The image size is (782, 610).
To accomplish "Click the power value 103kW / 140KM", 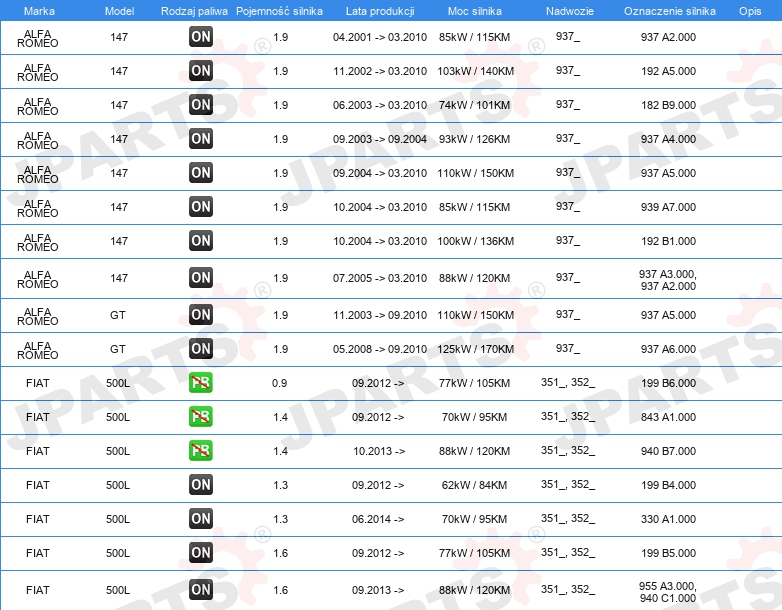I will pyautogui.click(x=475, y=71).
